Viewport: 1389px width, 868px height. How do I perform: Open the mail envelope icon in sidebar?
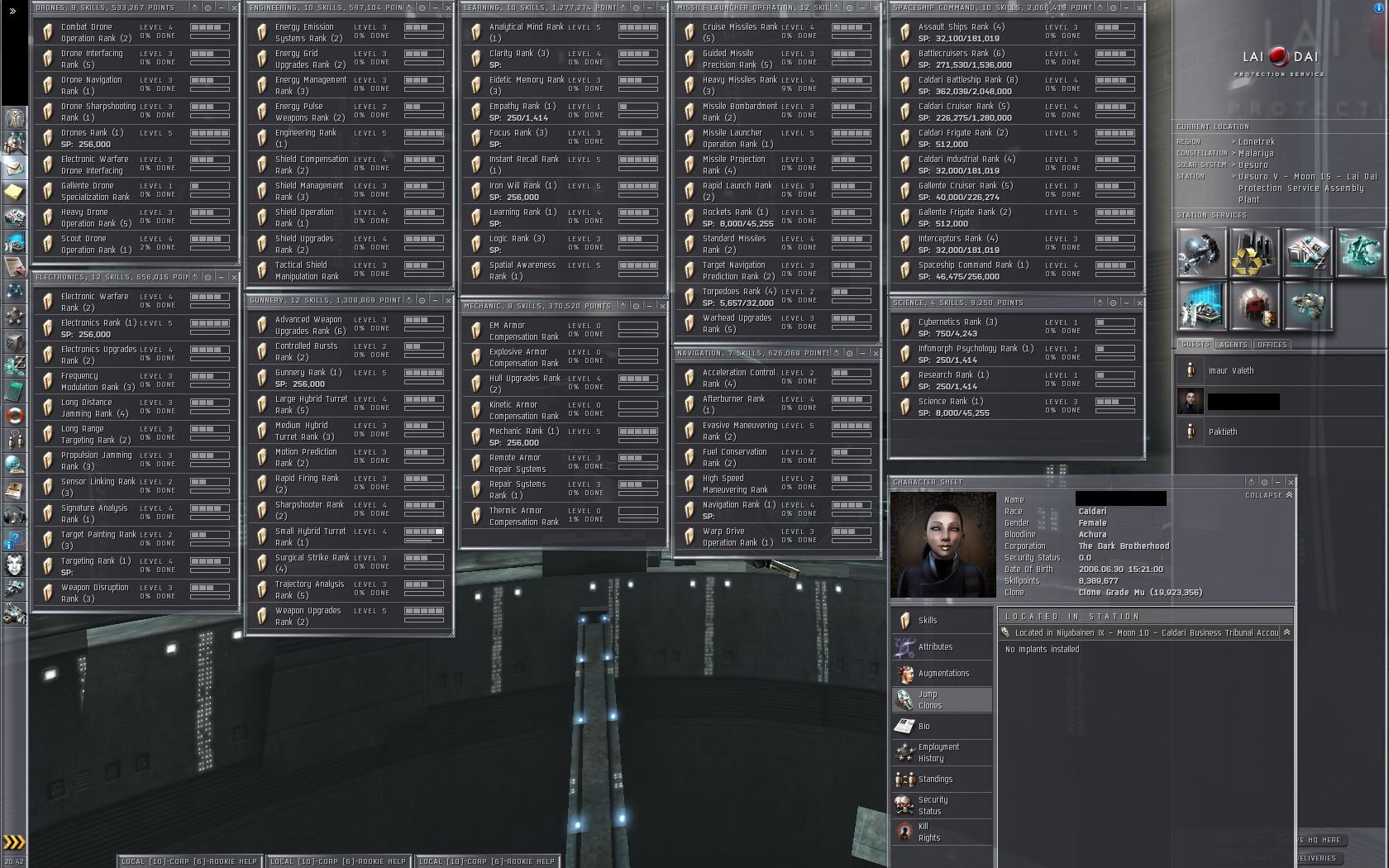(x=15, y=168)
